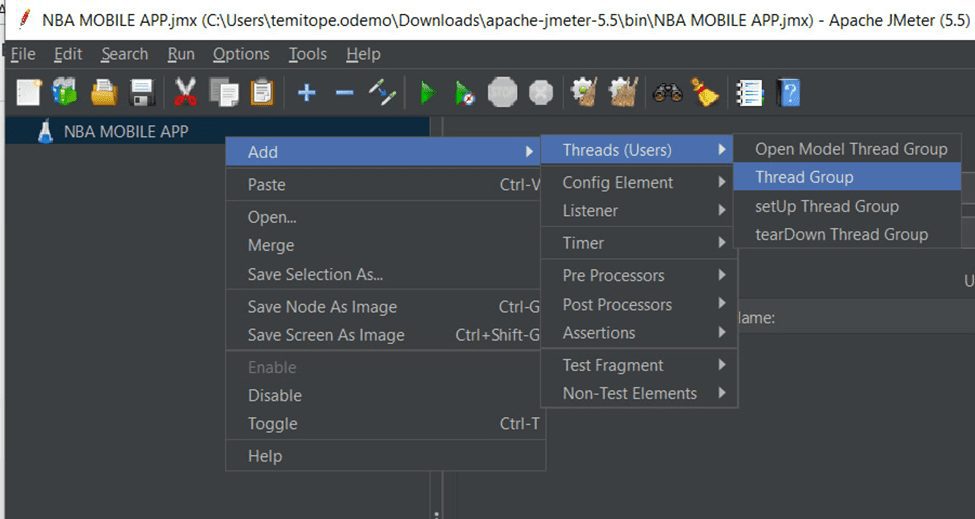
Task: Open the Templates icon in toolbar
Action: point(65,93)
